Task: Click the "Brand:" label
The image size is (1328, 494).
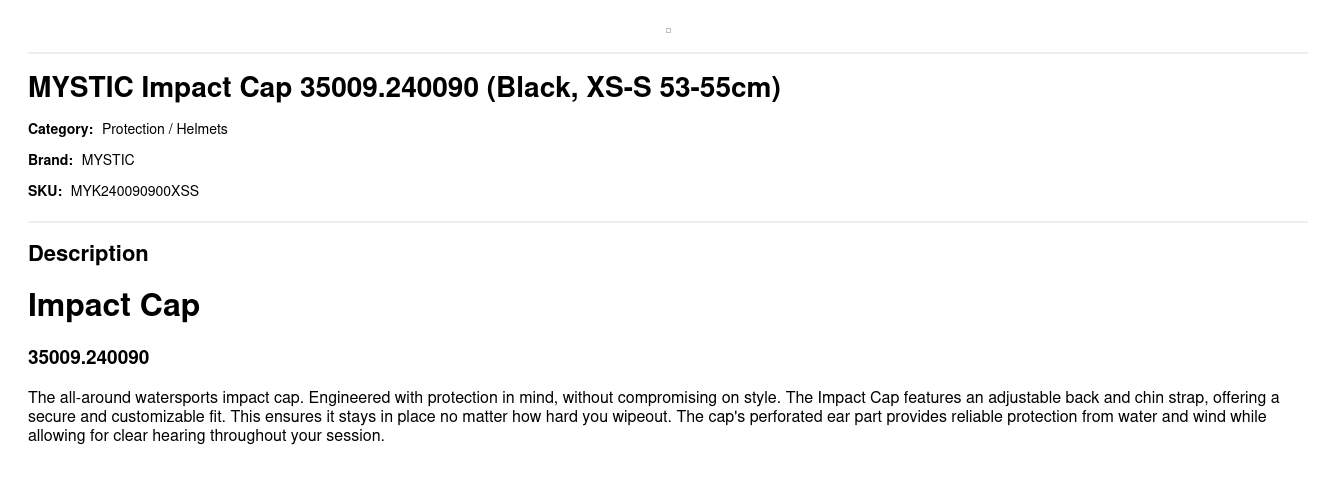Action: point(50,160)
